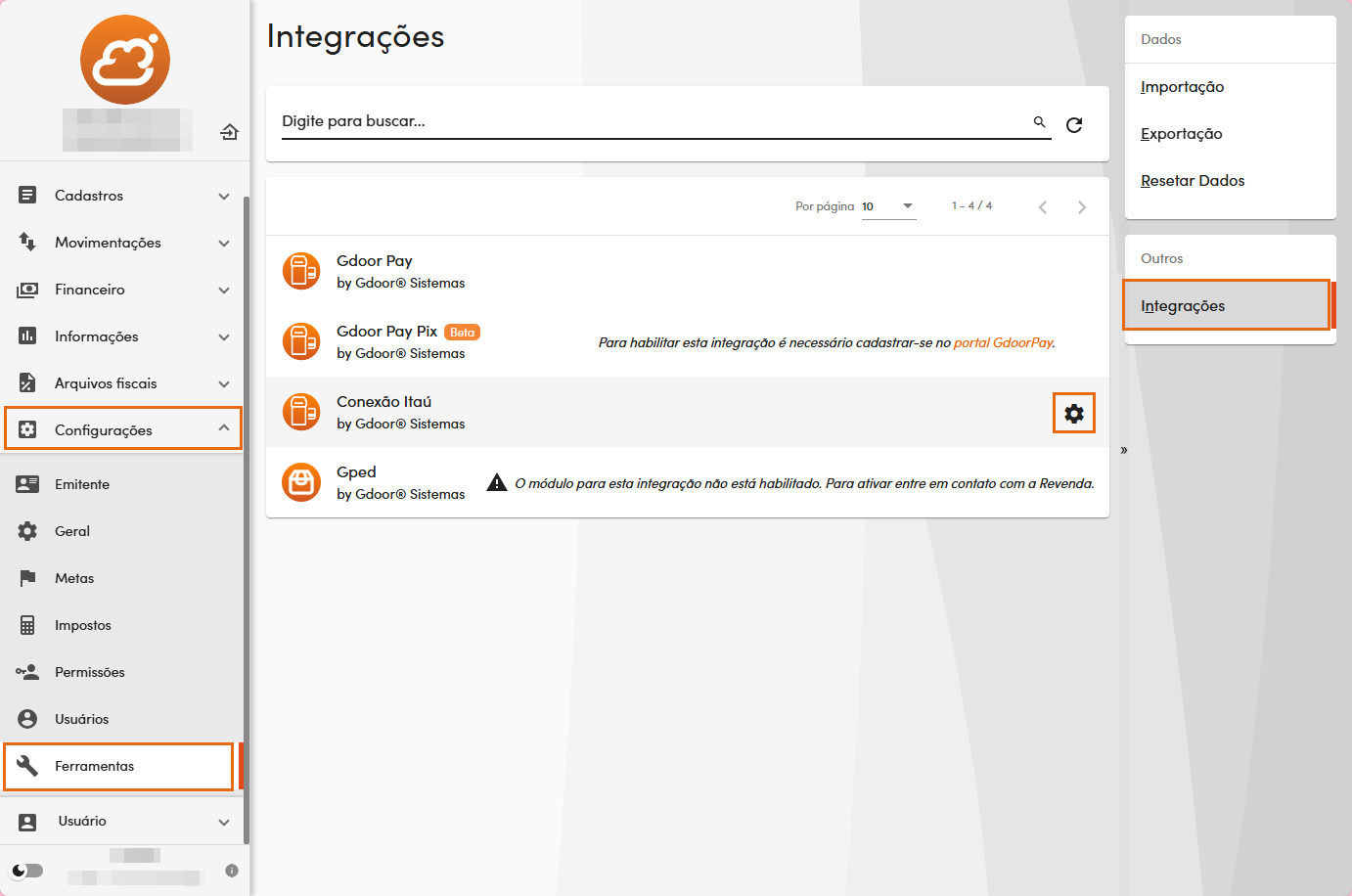The width and height of the screenshot is (1352, 896).
Task: Click the Usuários avatar icon
Action: 27,719
